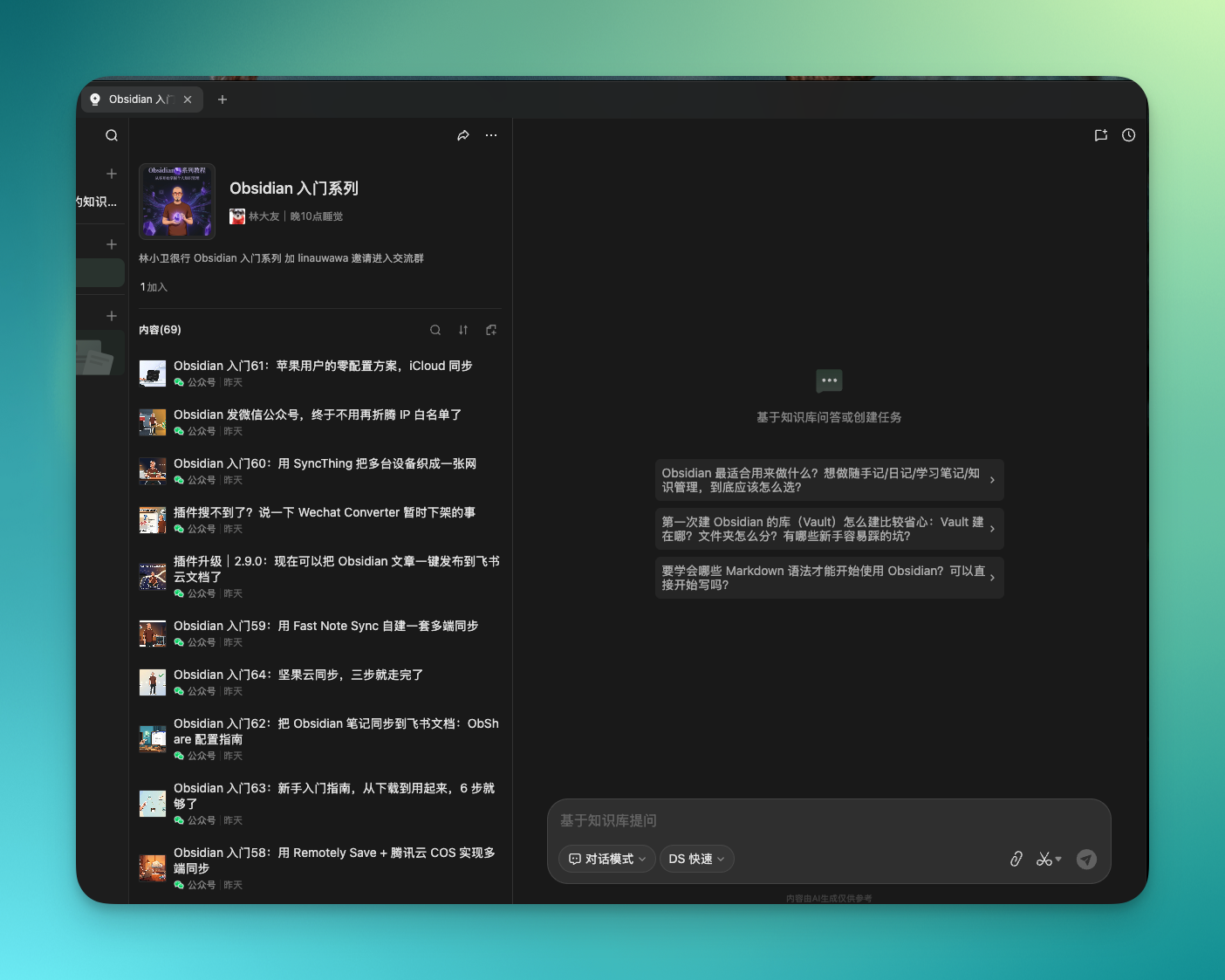
Task: Search within 内容(69) list
Action: 435,330
